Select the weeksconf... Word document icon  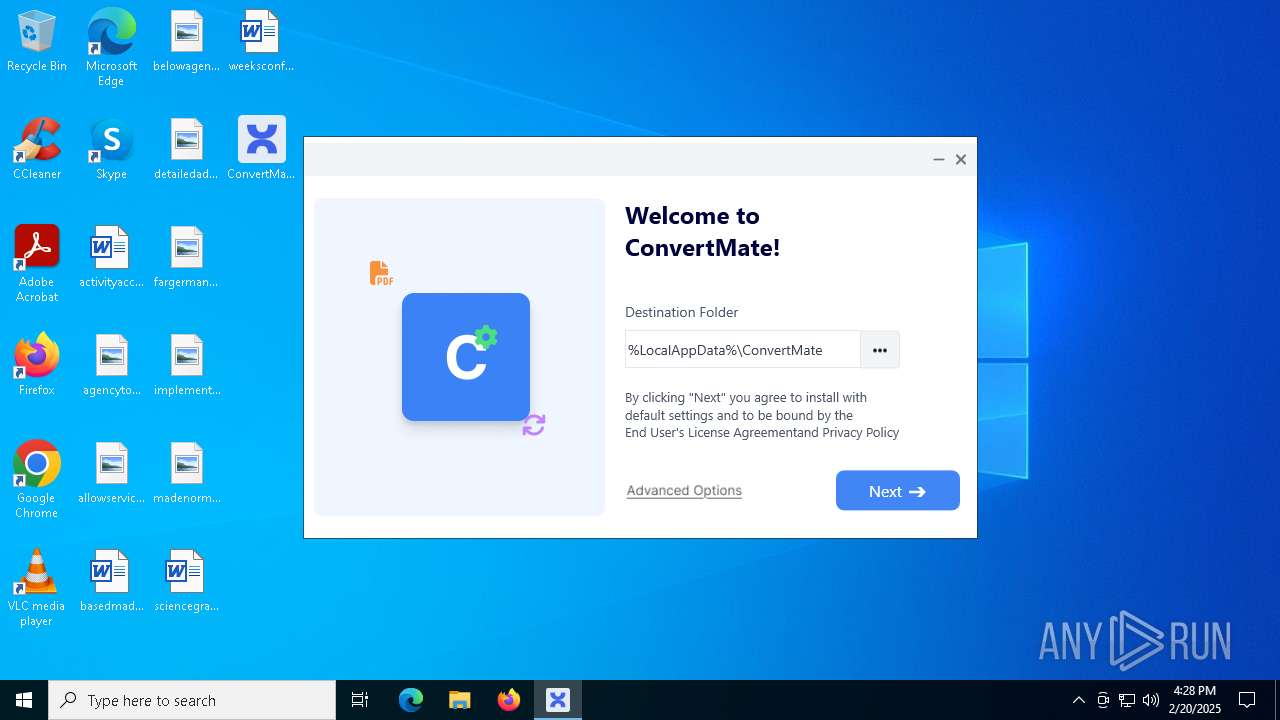tap(261, 42)
